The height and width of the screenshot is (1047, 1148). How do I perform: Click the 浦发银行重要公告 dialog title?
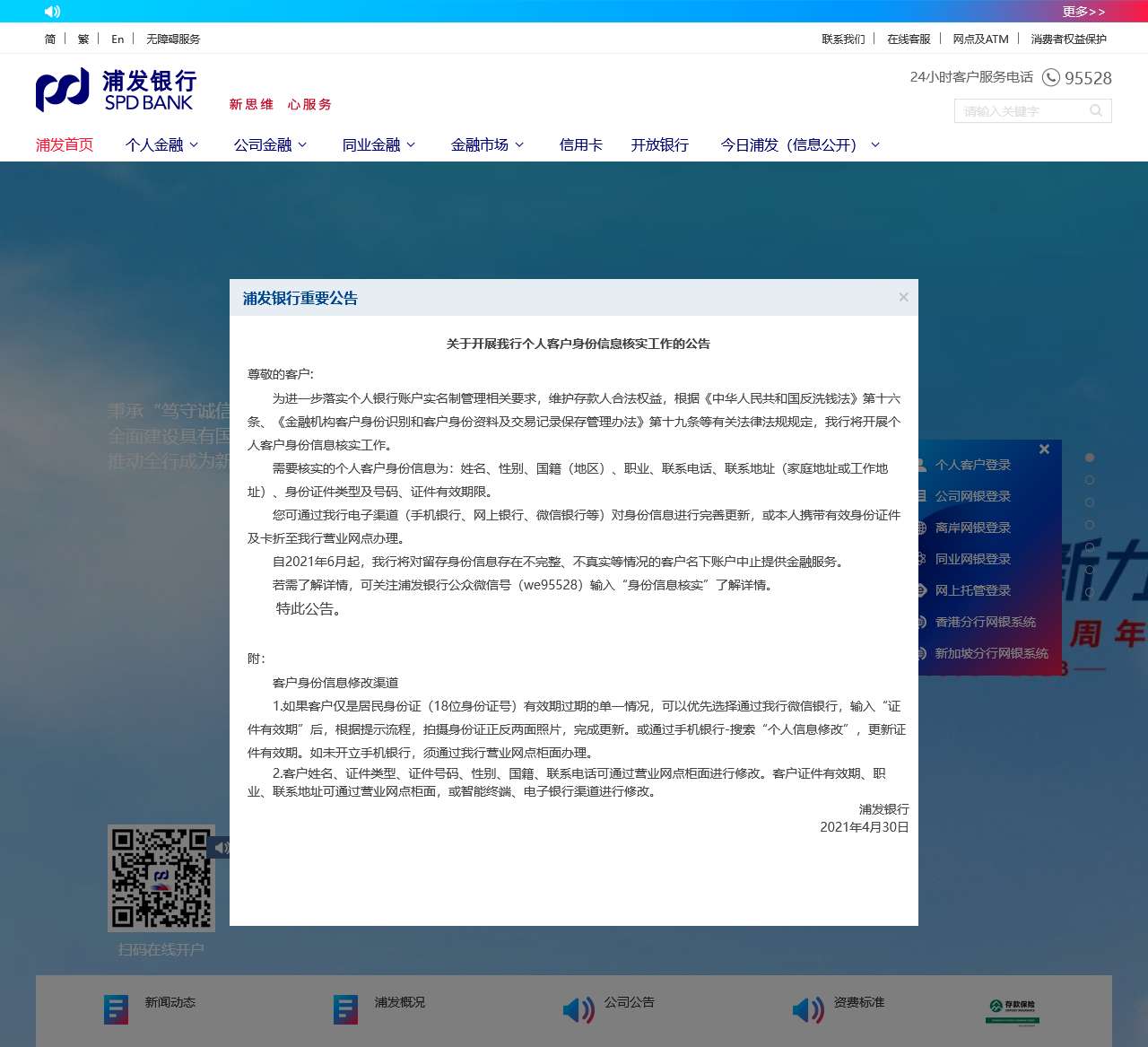(300, 298)
